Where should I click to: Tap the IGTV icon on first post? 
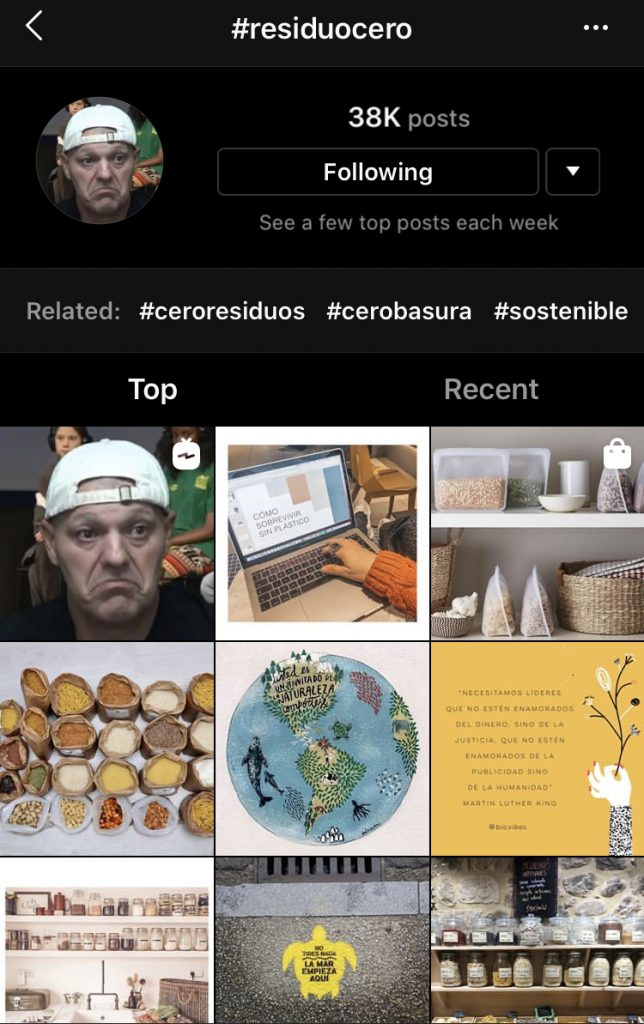(186, 454)
